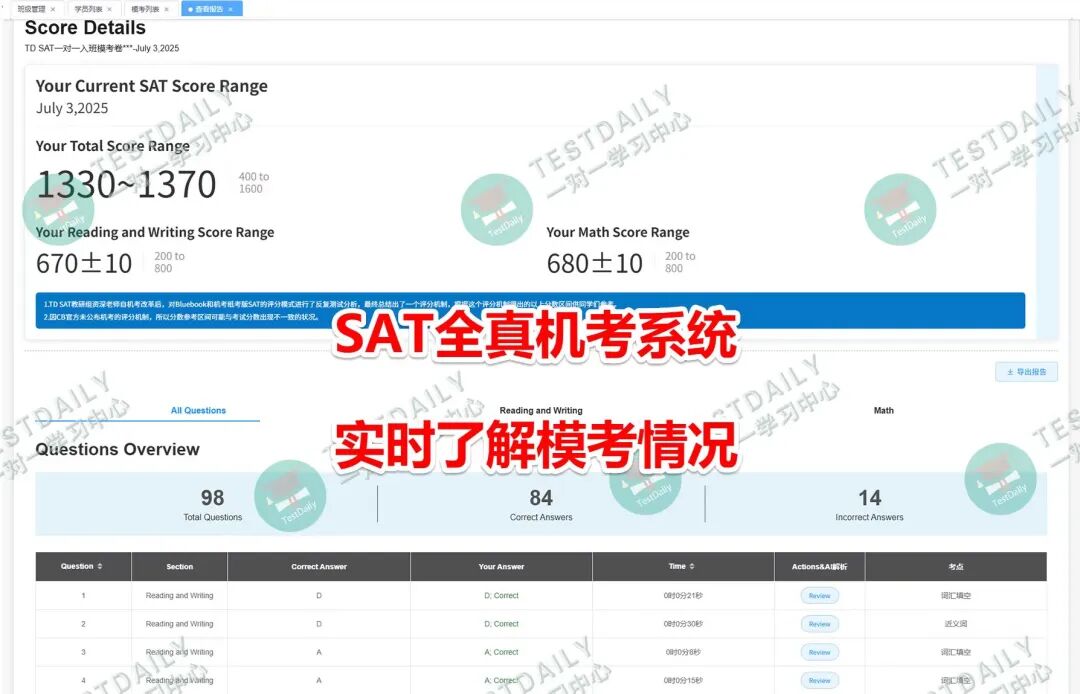Click time 0时0分8秒 for question 3
This screenshot has width=1080, height=694.
coord(683,652)
